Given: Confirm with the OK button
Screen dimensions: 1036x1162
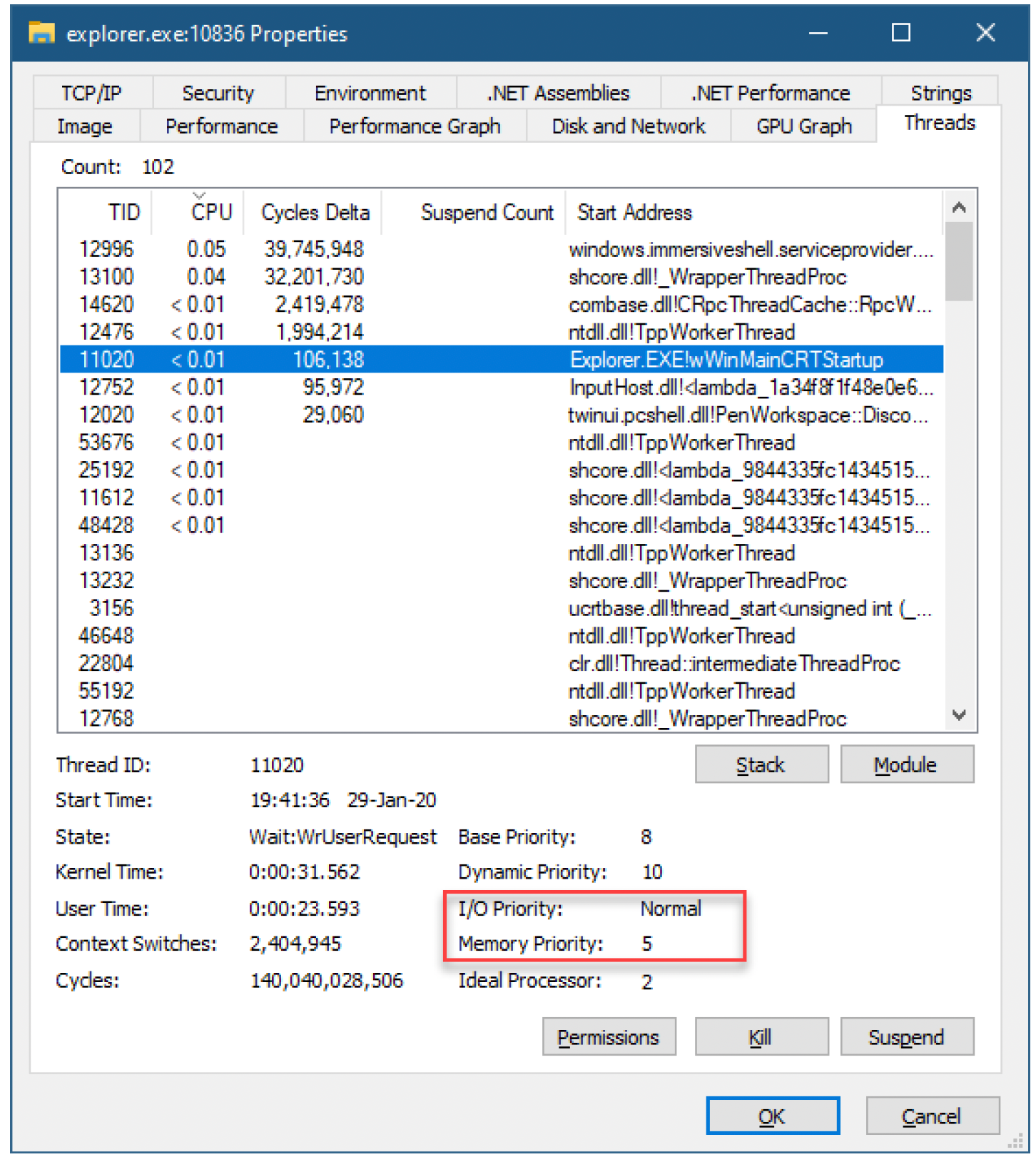Looking at the screenshot, I should pos(773,1116).
